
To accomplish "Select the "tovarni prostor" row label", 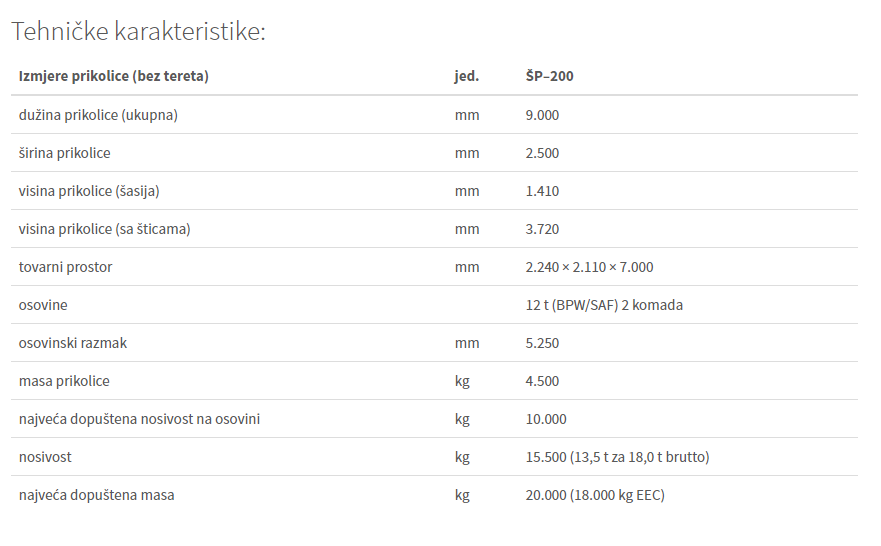I will pos(65,267).
